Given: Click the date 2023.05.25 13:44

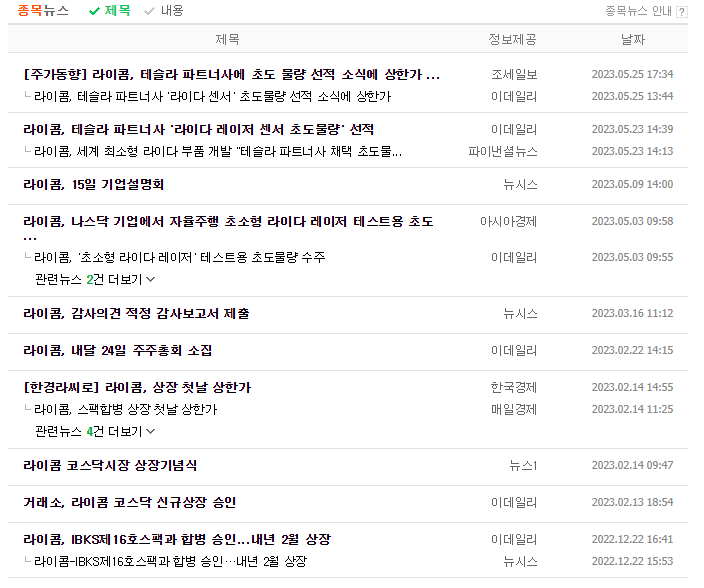Looking at the screenshot, I should (x=632, y=97).
